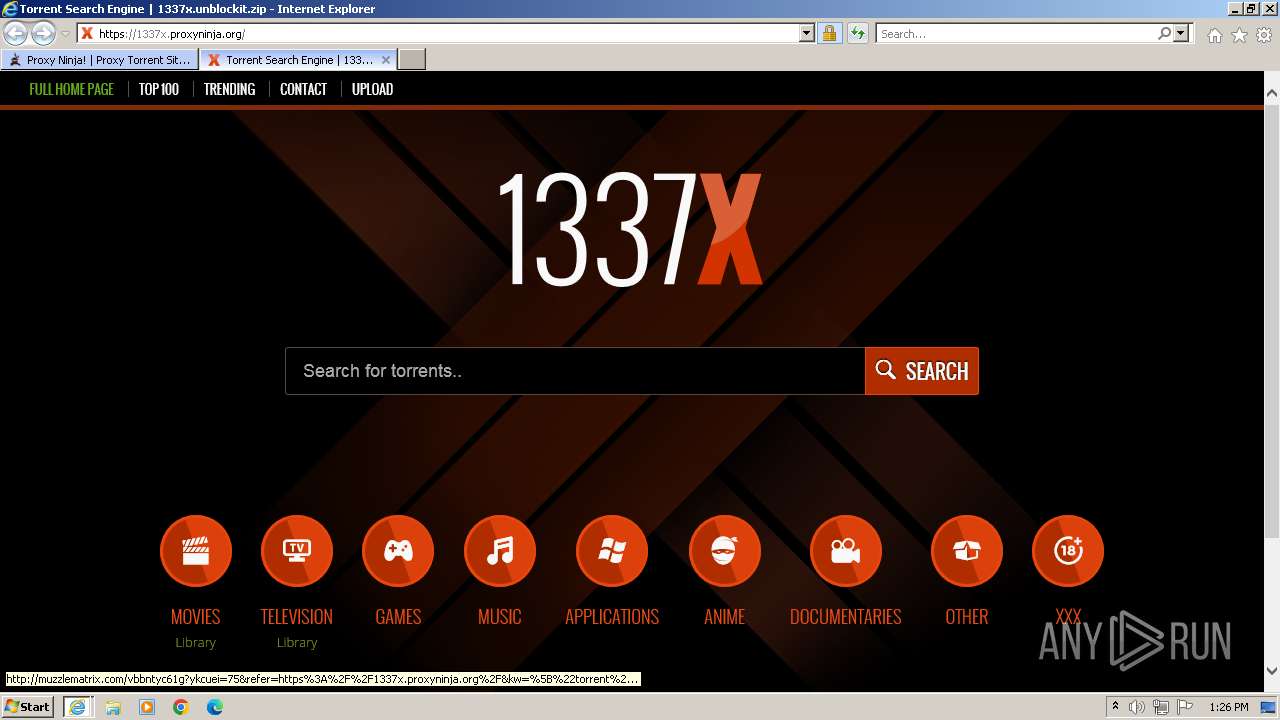The image size is (1280, 720).
Task: Launch Chrome from the taskbar
Action: [x=181, y=707]
